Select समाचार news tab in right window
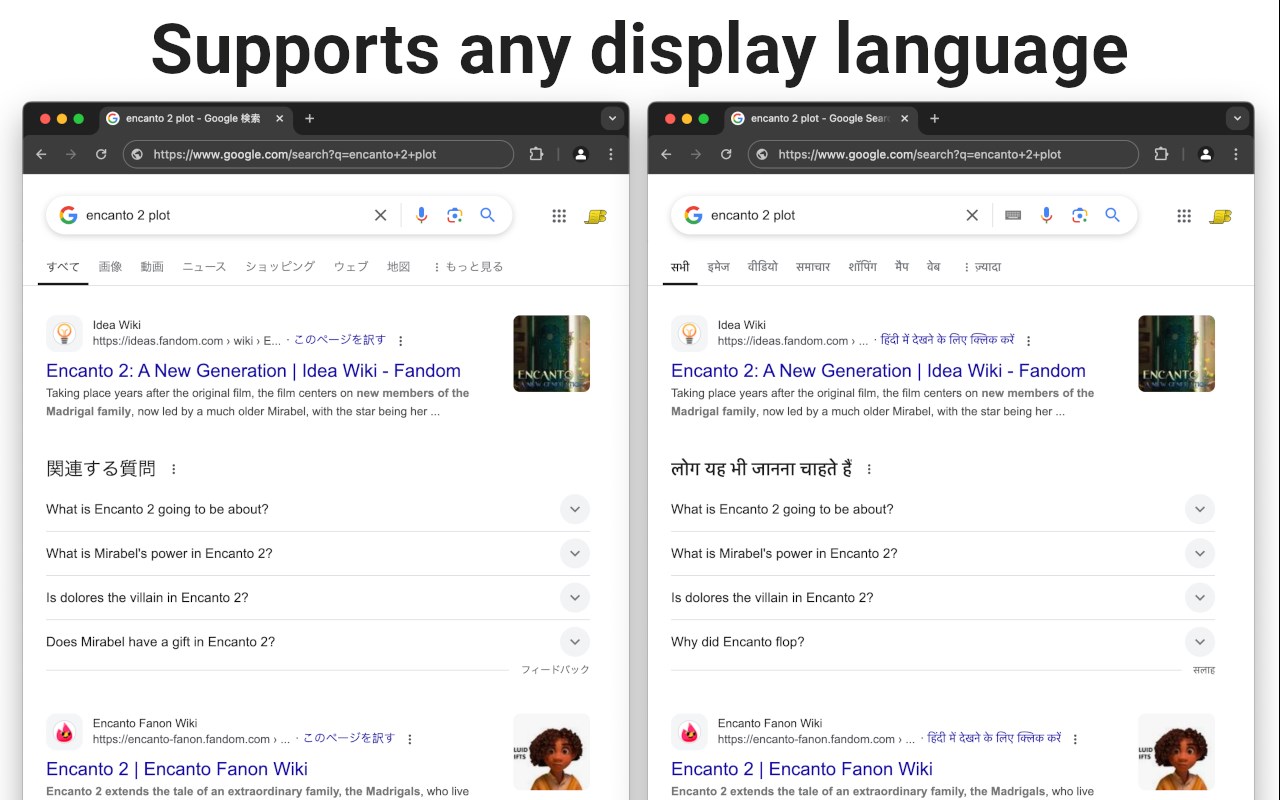 (813, 267)
